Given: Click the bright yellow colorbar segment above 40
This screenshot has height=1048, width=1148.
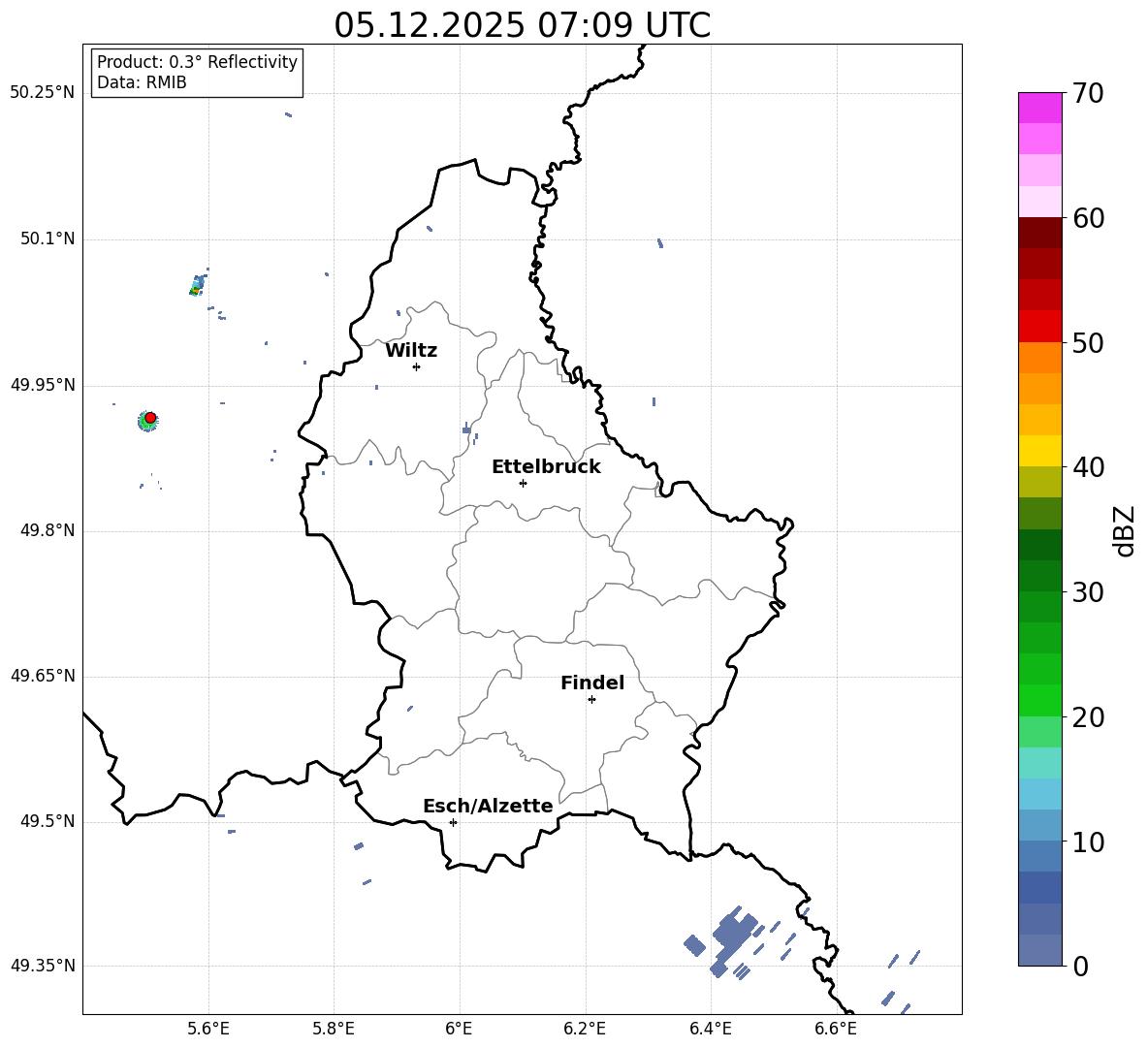Looking at the screenshot, I should tap(1039, 451).
